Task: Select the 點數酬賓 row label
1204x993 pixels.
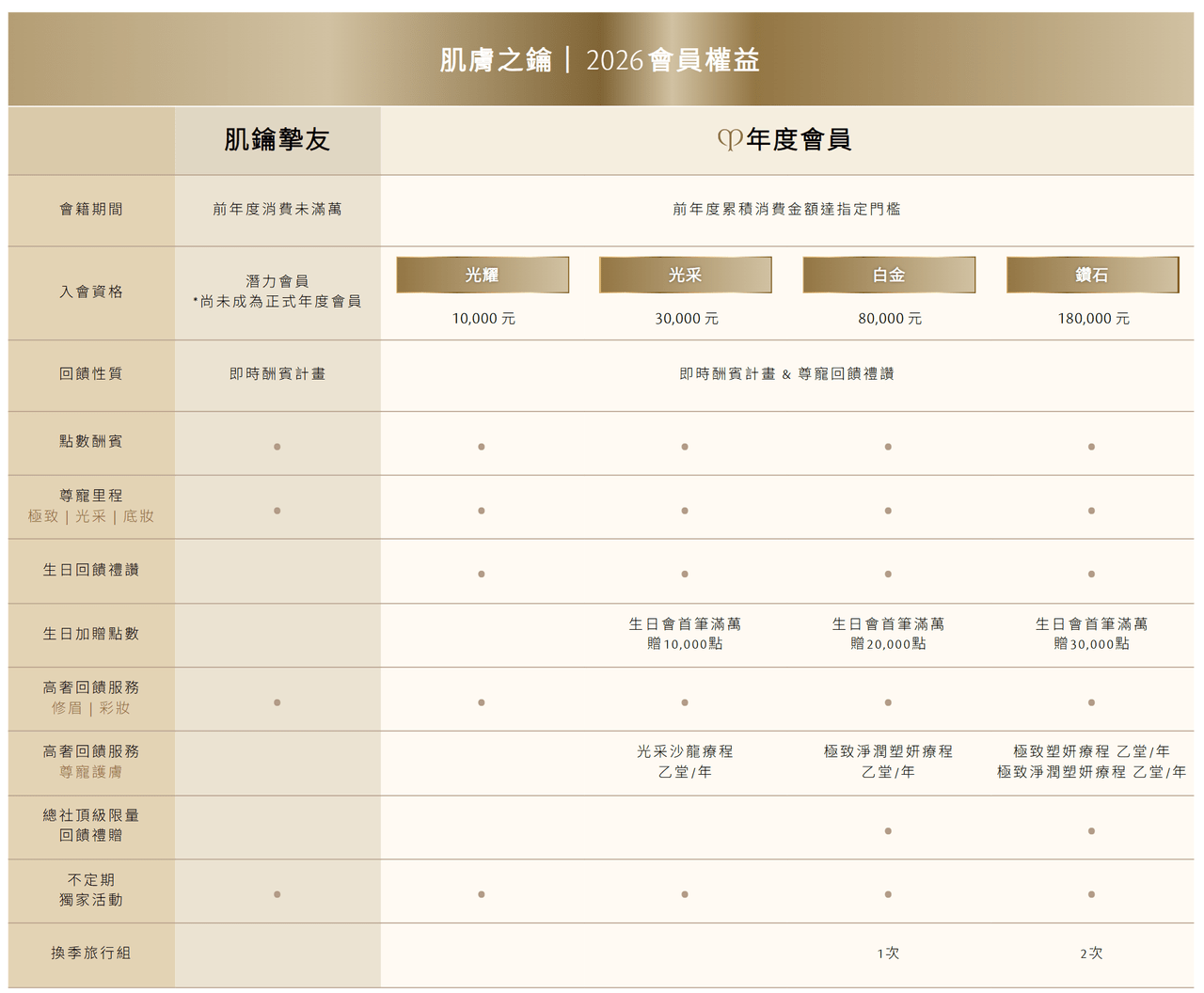Action: point(91,441)
